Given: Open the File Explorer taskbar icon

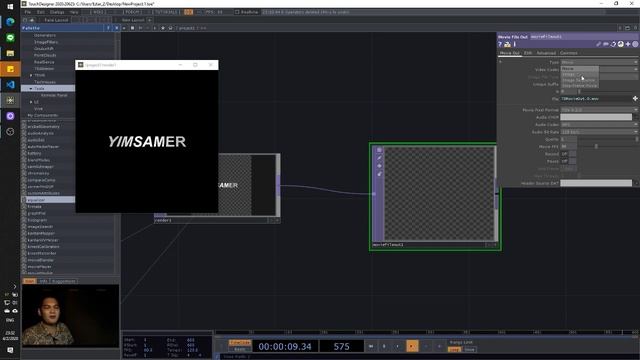Looking at the screenshot, I should [10, 53].
